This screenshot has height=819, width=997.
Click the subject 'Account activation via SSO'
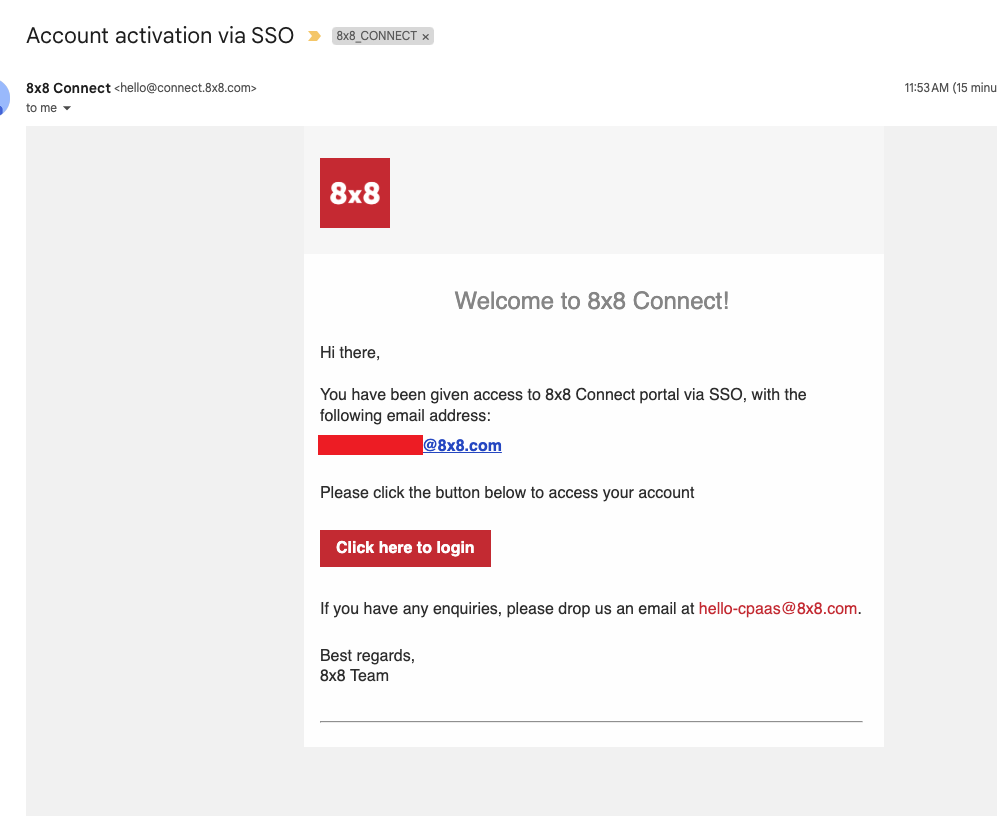pos(160,36)
